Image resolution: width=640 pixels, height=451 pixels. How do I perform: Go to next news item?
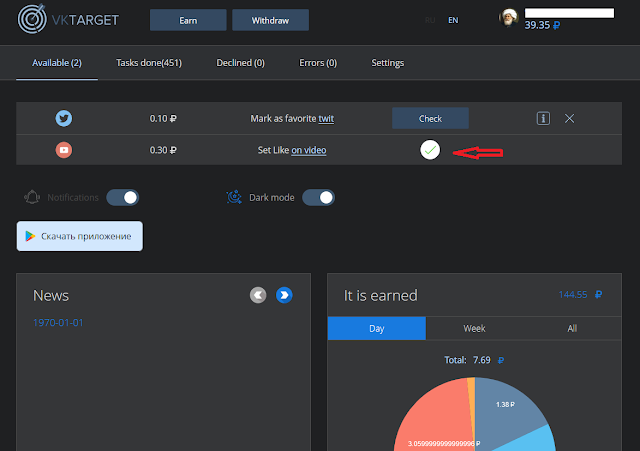point(284,295)
